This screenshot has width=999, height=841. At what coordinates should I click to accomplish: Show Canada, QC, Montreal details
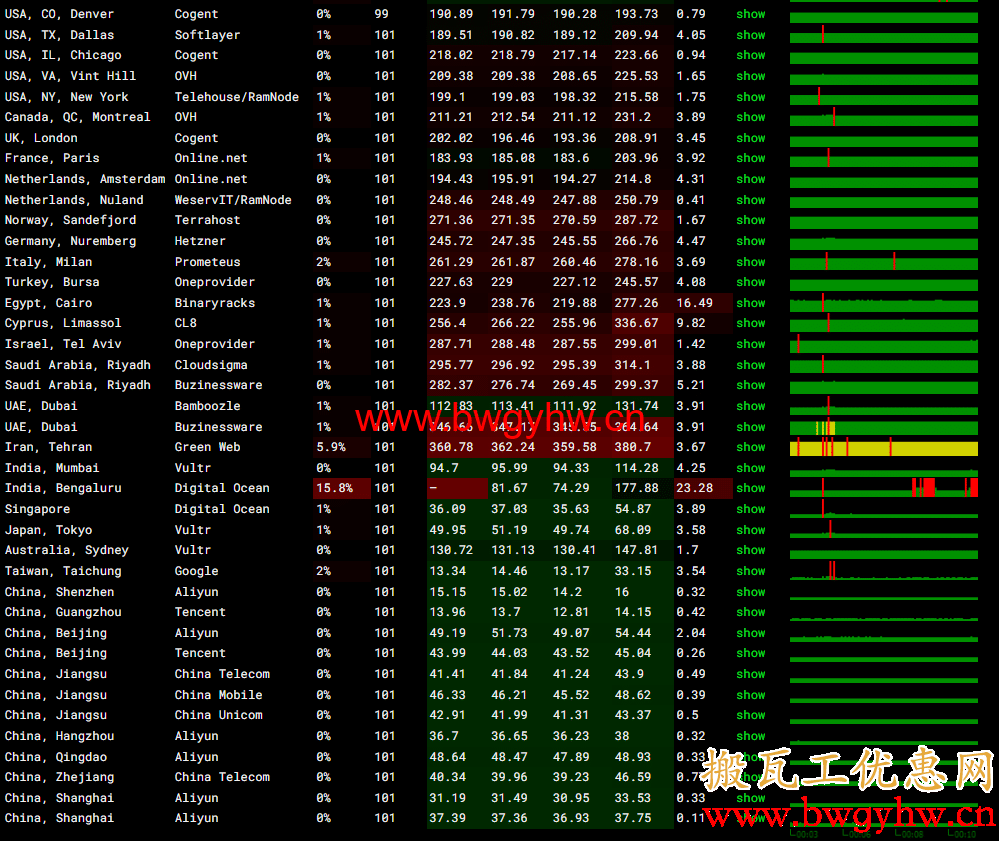click(751, 117)
